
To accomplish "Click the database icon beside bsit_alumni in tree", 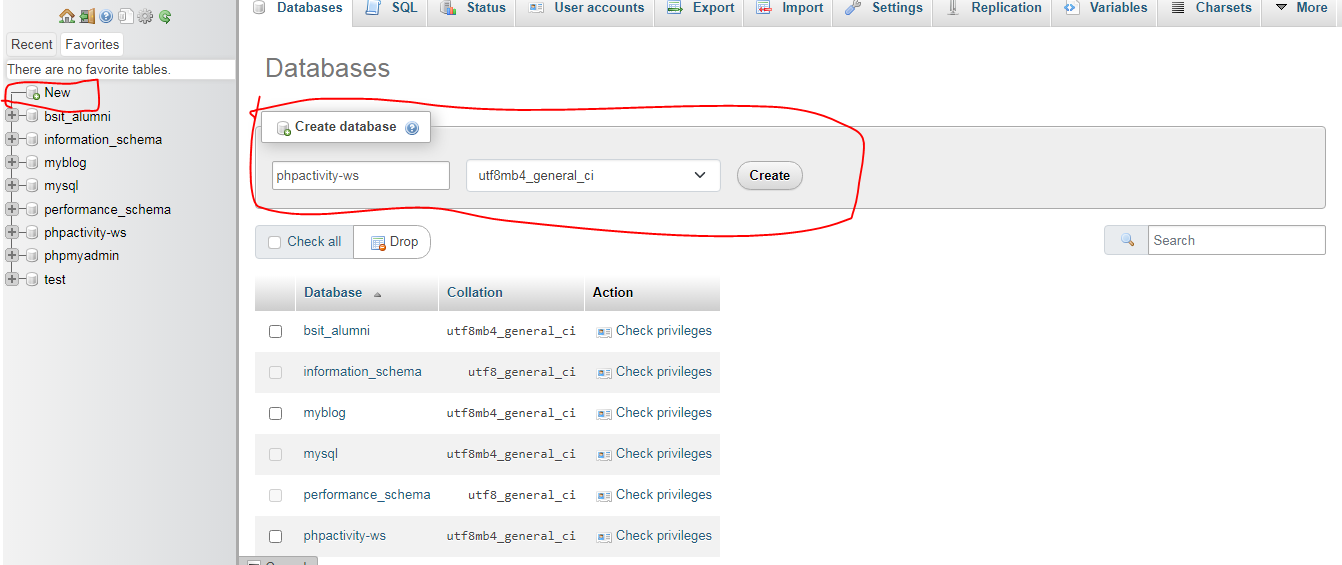I will pyautogui.click(x=32, y=116).
